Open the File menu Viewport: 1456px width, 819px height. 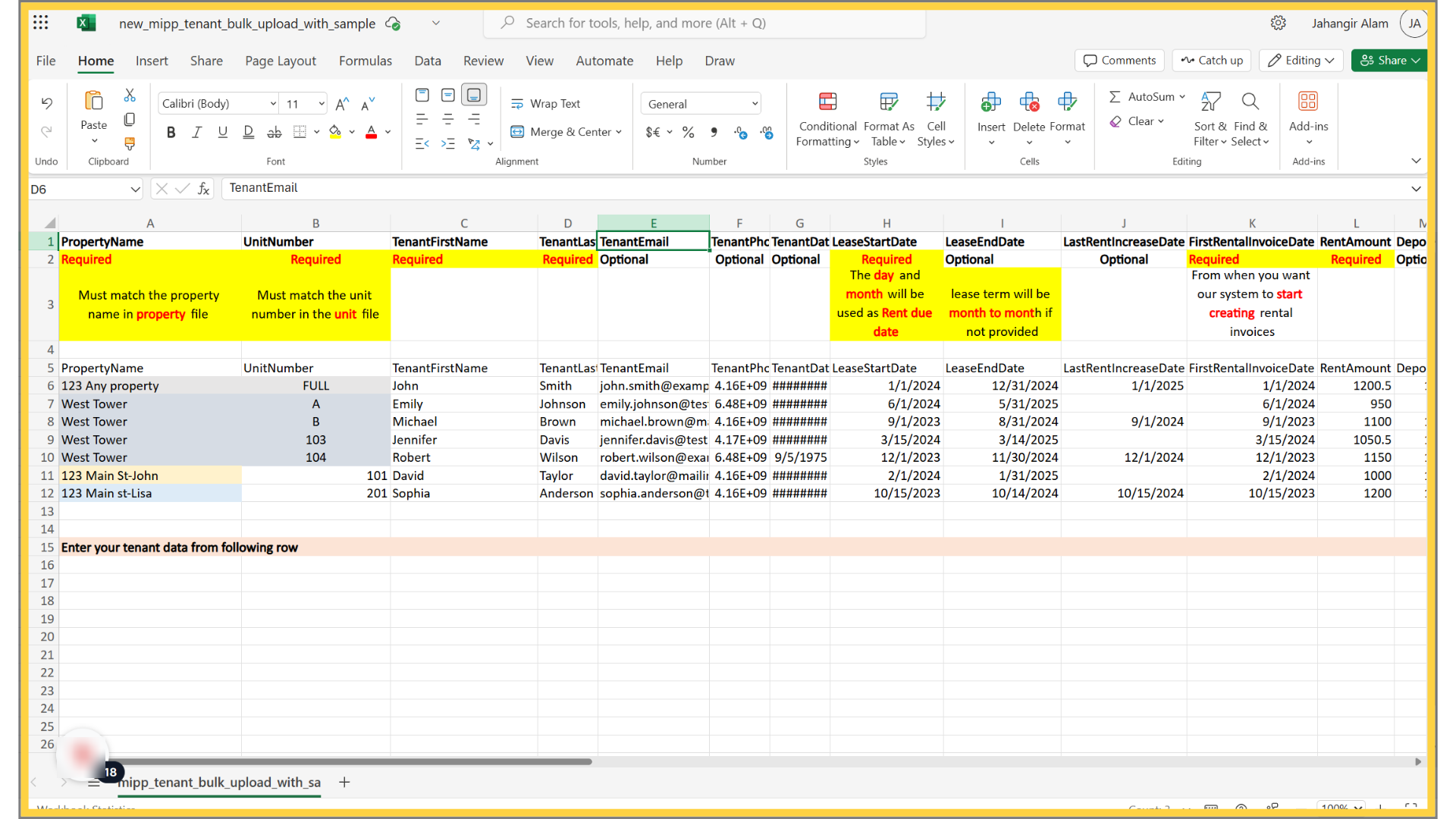click(x=45, y=61)
